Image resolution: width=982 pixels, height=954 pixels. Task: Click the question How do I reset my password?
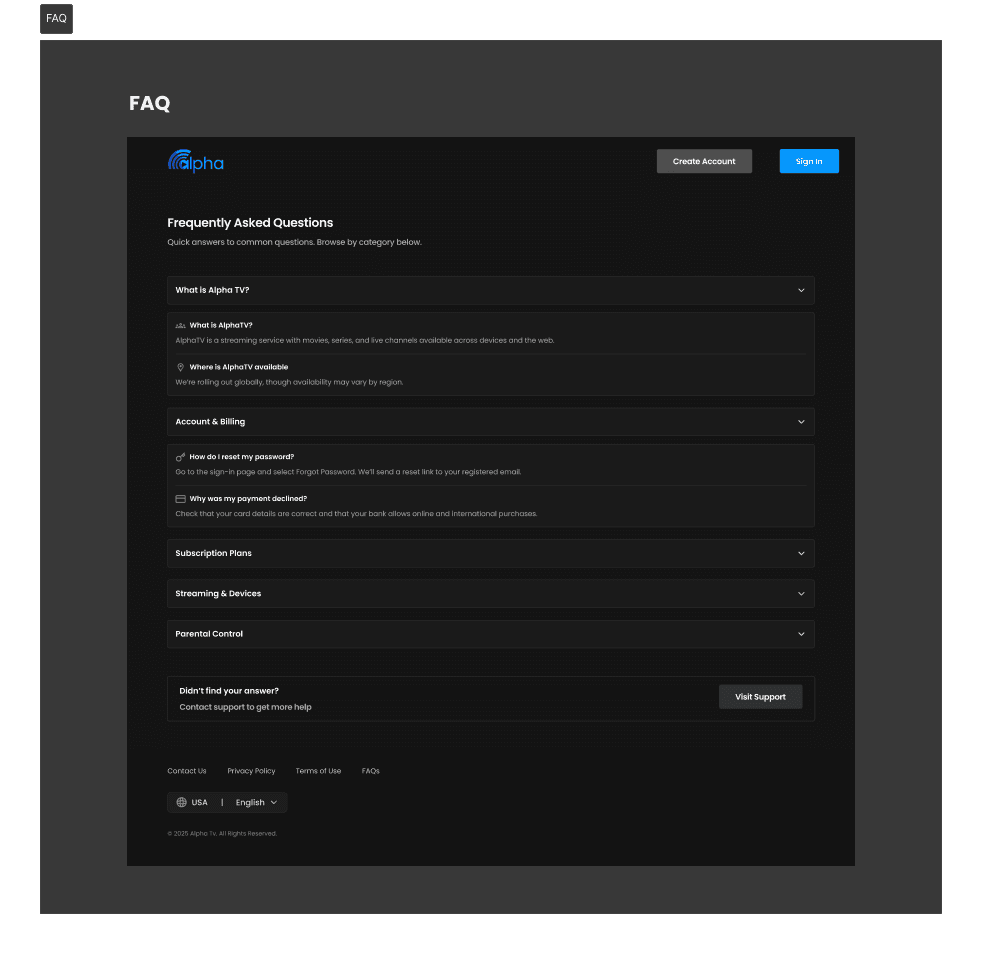242,457
